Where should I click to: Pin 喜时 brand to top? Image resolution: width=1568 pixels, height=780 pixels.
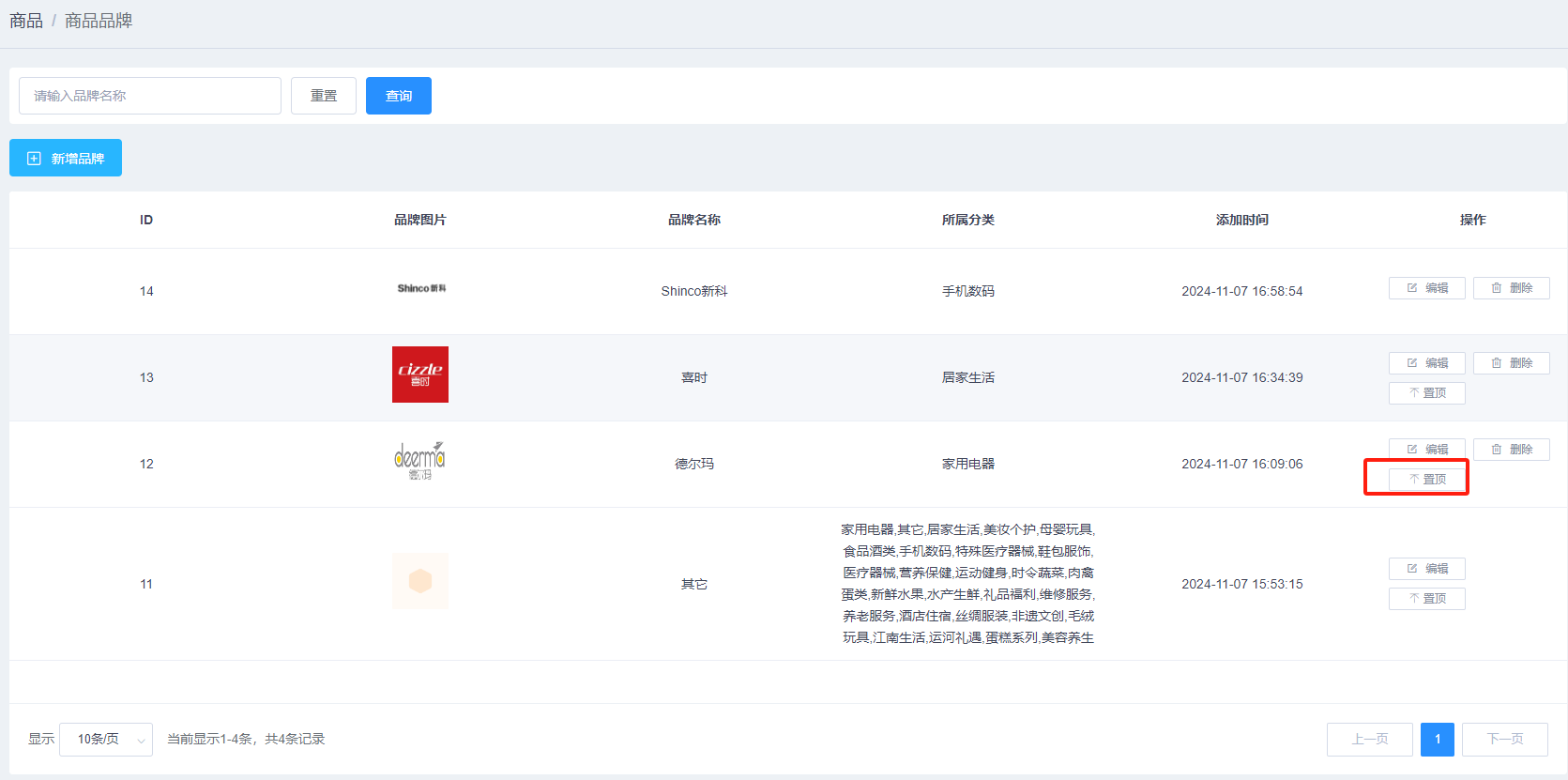coord(1426,393)
